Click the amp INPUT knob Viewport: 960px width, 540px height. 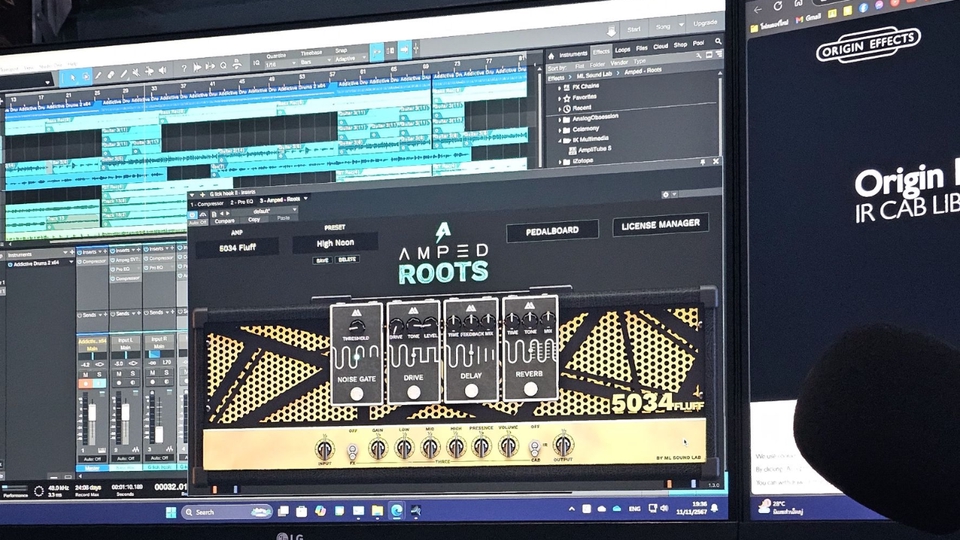pos(324,450)
